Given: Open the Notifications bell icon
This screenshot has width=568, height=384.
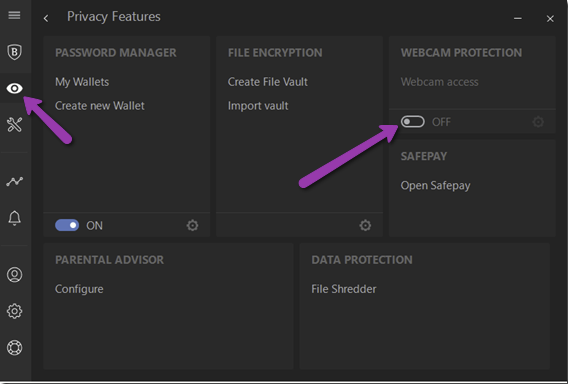Looking at the screenshot, I should (14, 218).
